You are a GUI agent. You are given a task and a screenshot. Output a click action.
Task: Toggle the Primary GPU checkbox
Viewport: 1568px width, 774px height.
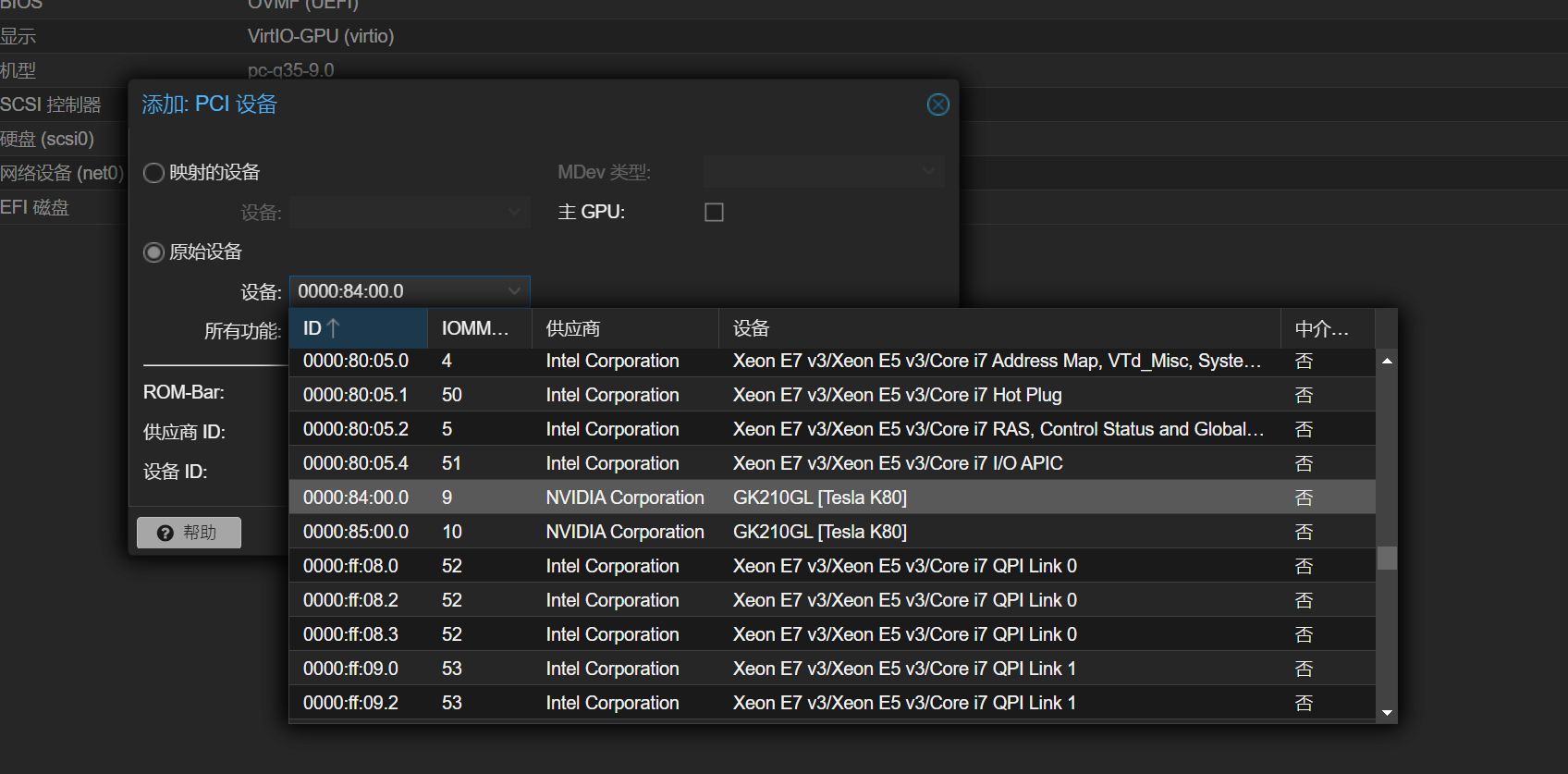click(x=714, y=213)
